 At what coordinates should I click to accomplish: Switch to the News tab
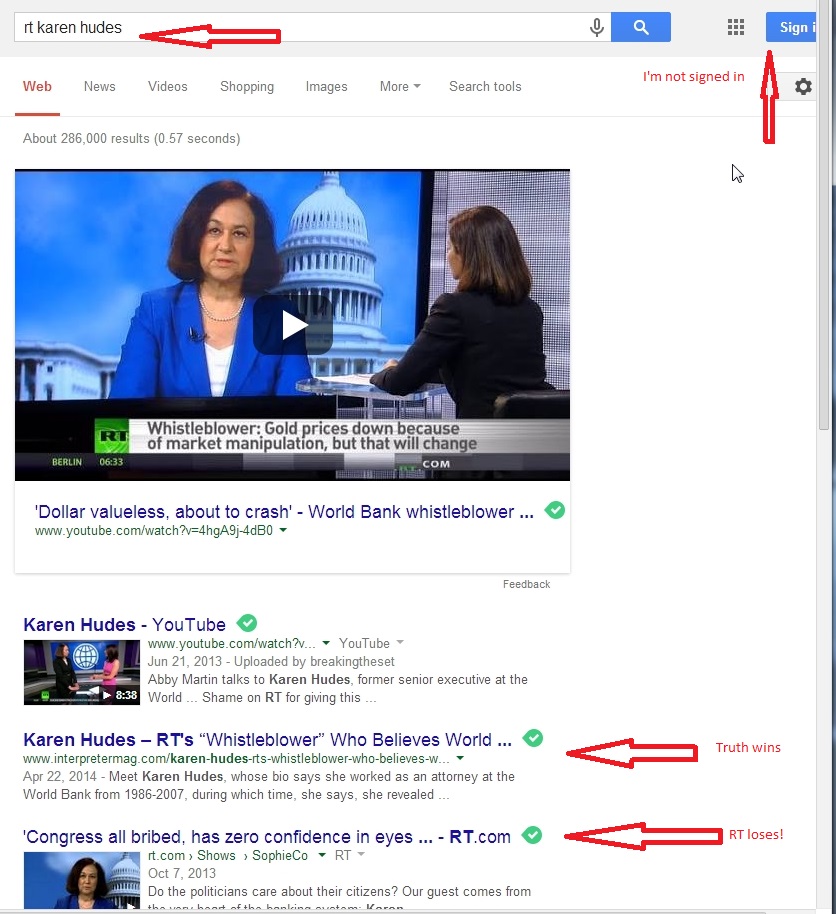pyautogui.click(x=100, y=87)
